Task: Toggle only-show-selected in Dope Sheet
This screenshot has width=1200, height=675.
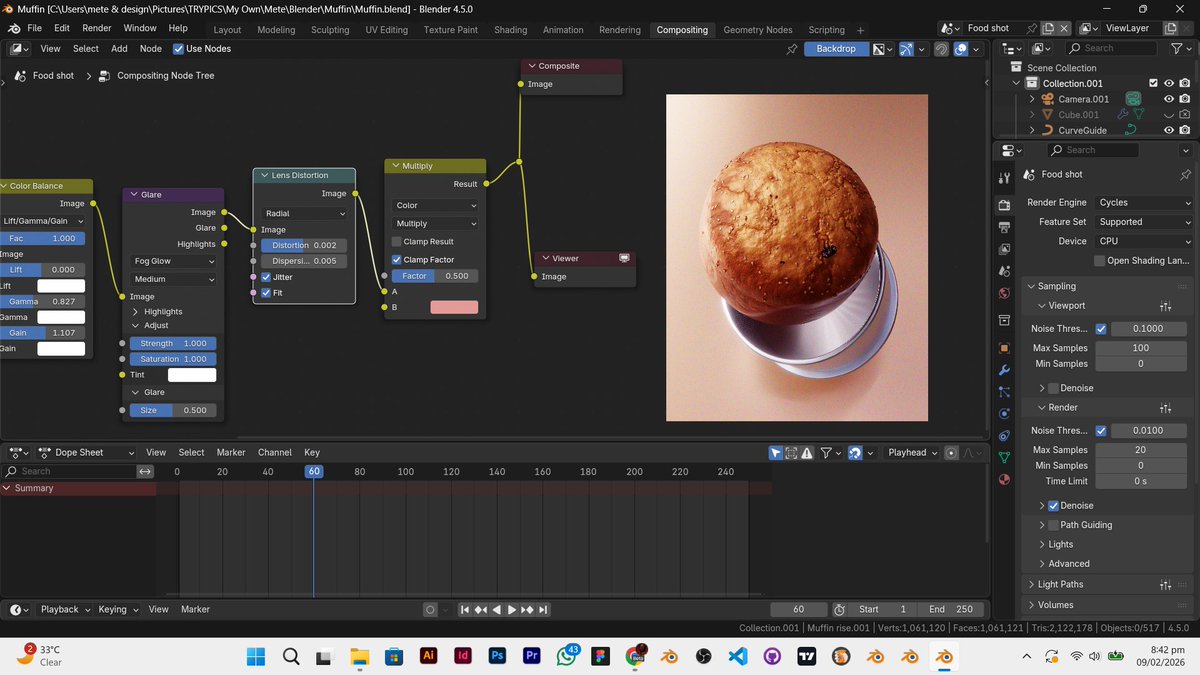Action: [x=775, y=453]
